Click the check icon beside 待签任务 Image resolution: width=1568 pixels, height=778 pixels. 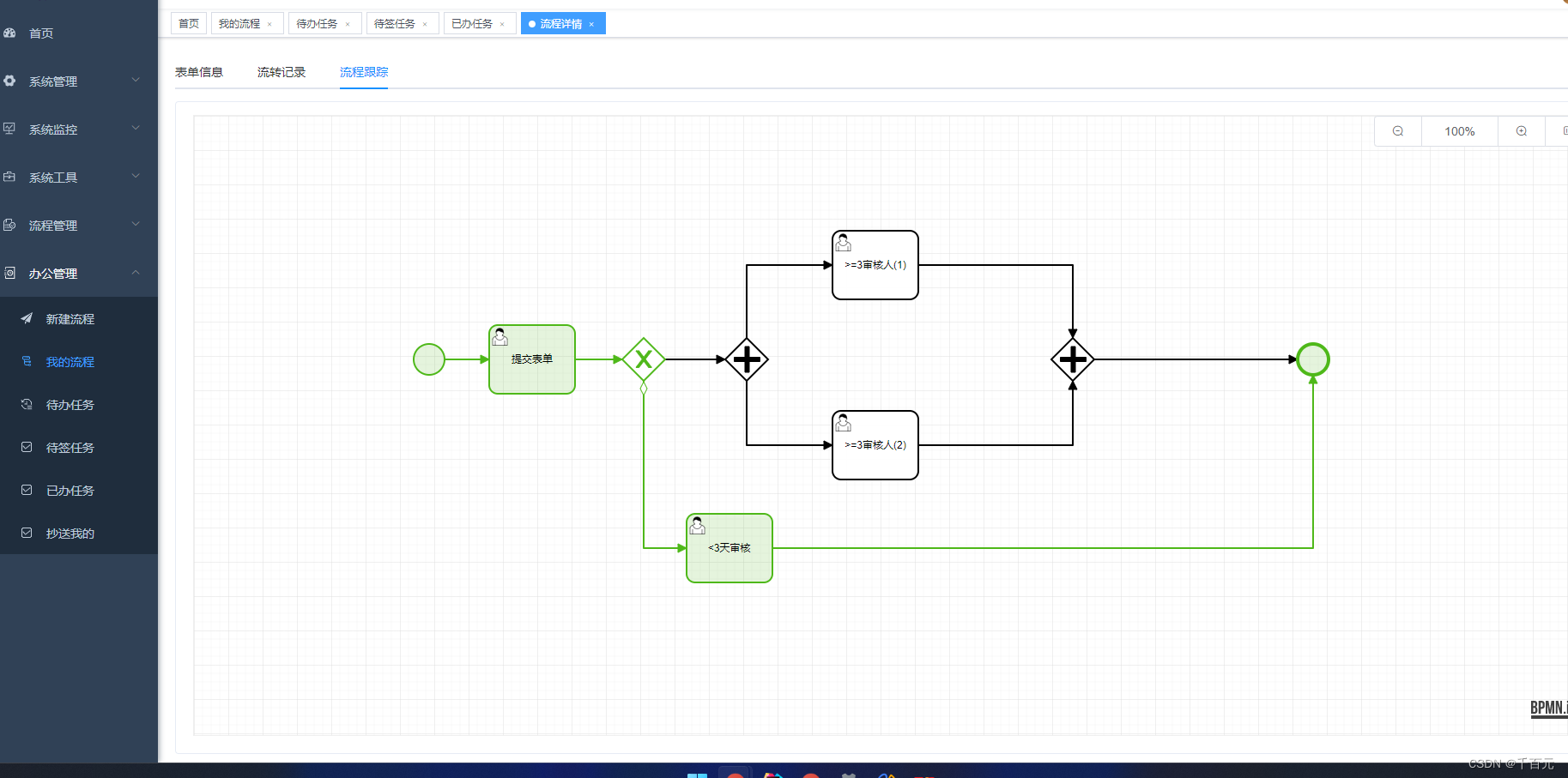(x=27, y=447)
